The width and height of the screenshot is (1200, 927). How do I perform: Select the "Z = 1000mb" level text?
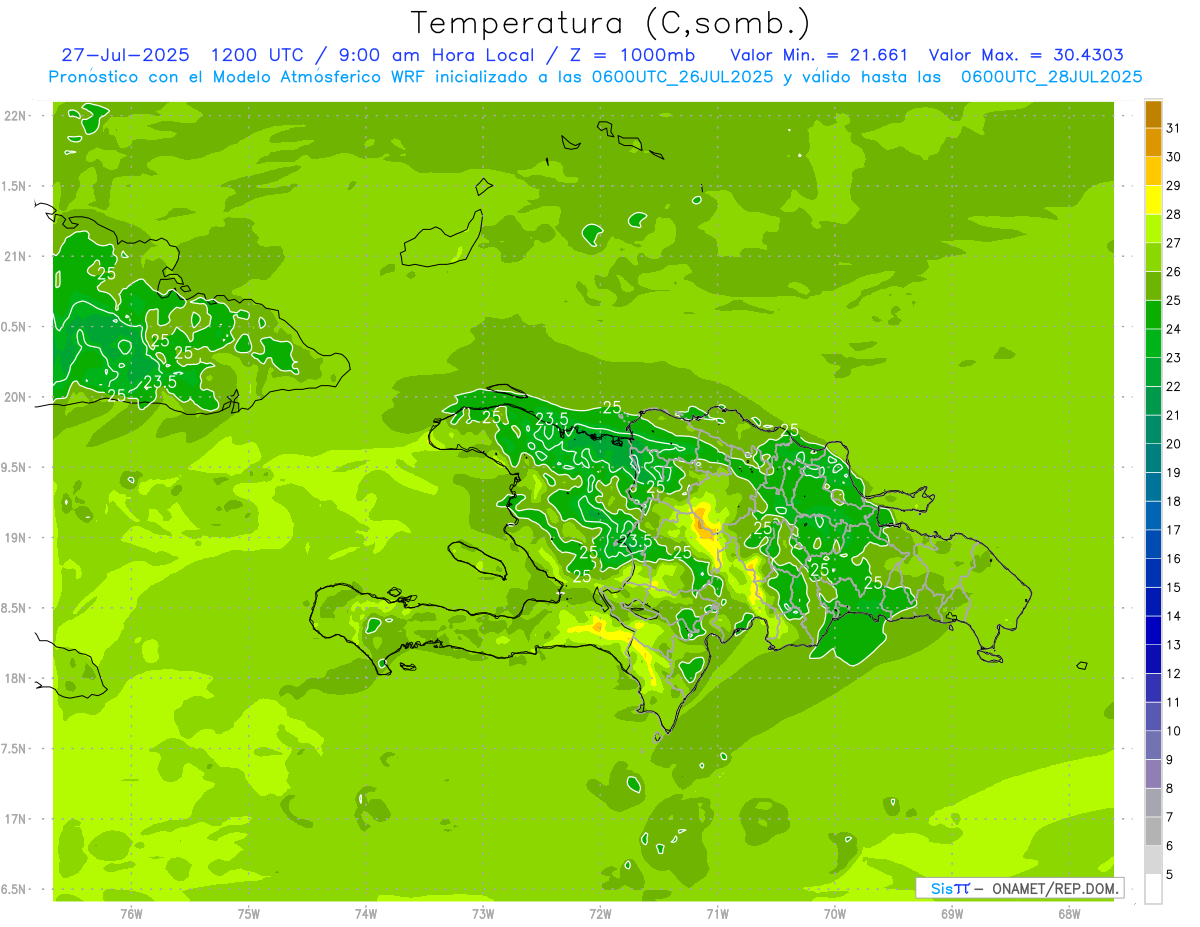pos(630,55)
